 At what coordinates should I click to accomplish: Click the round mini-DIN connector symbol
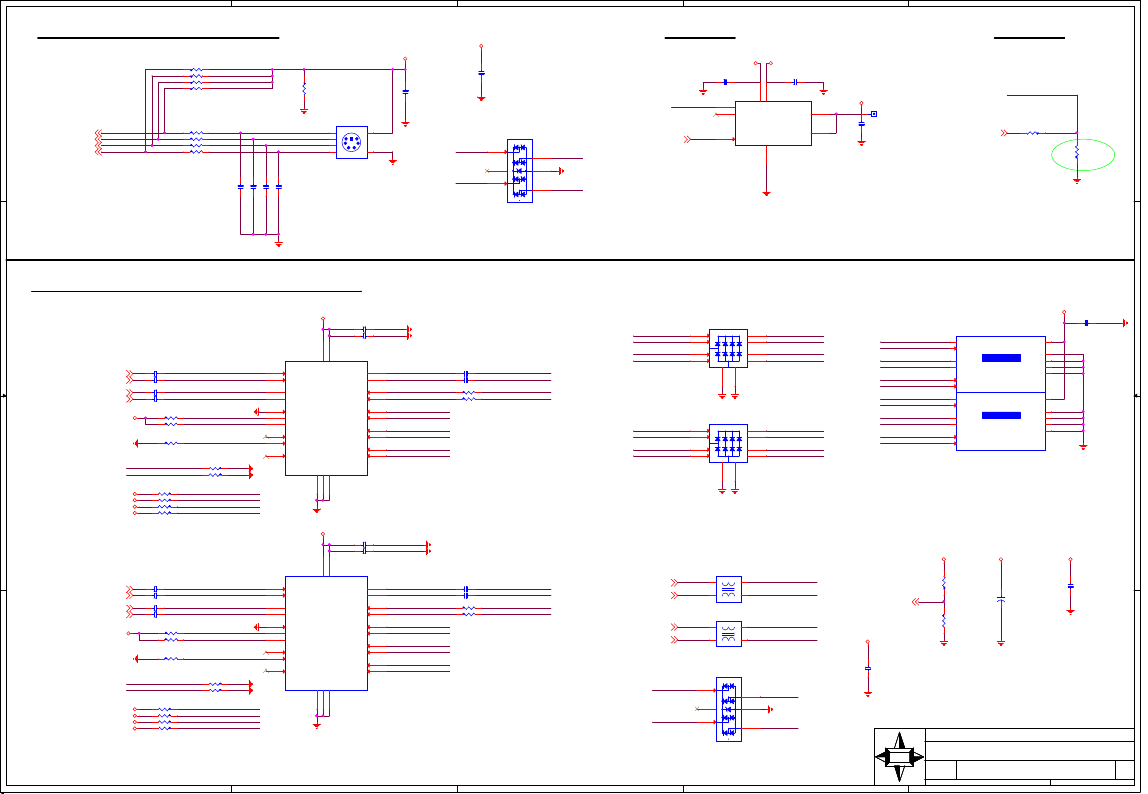click(x=351, y=142)
